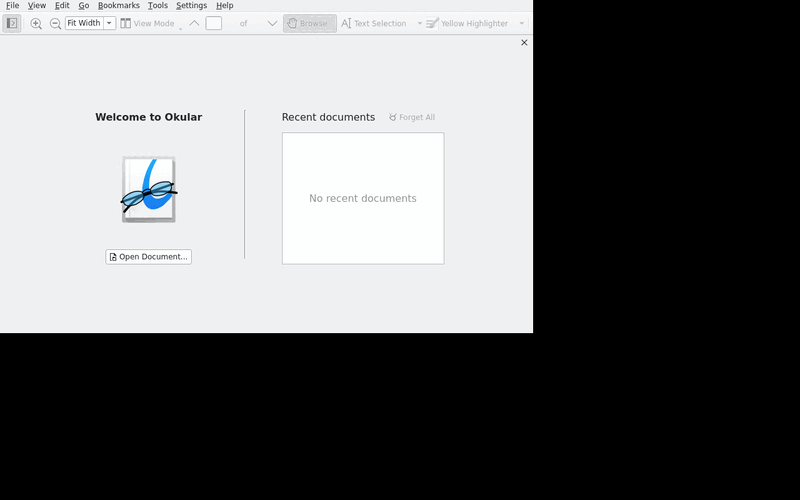Open the File menu
The height and width of the screenshot is (500, 800).
(12, 6)
